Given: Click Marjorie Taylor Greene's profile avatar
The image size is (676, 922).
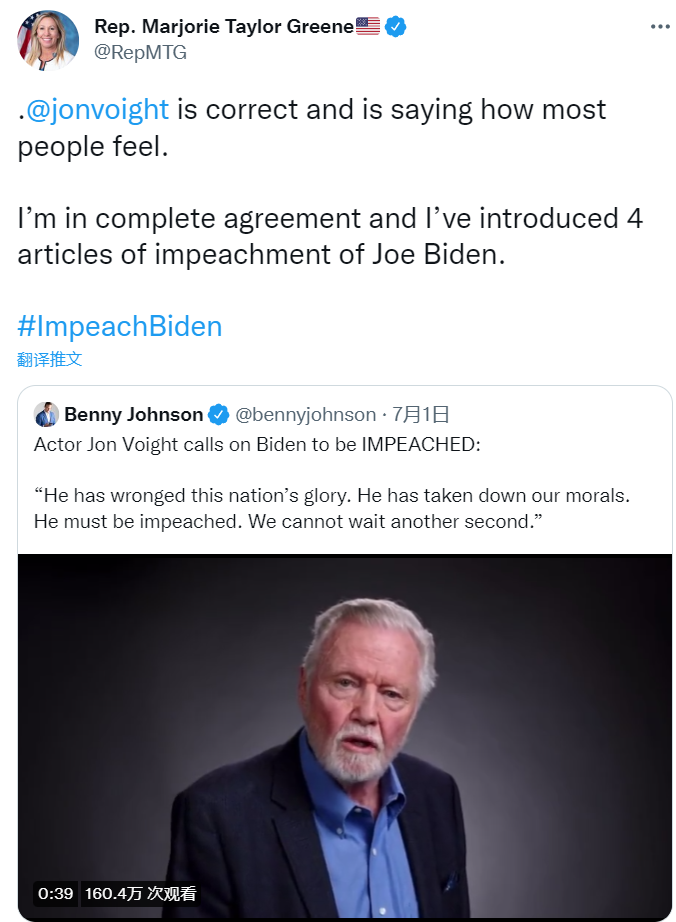Looking at the screenshot, I should point(48,40).
